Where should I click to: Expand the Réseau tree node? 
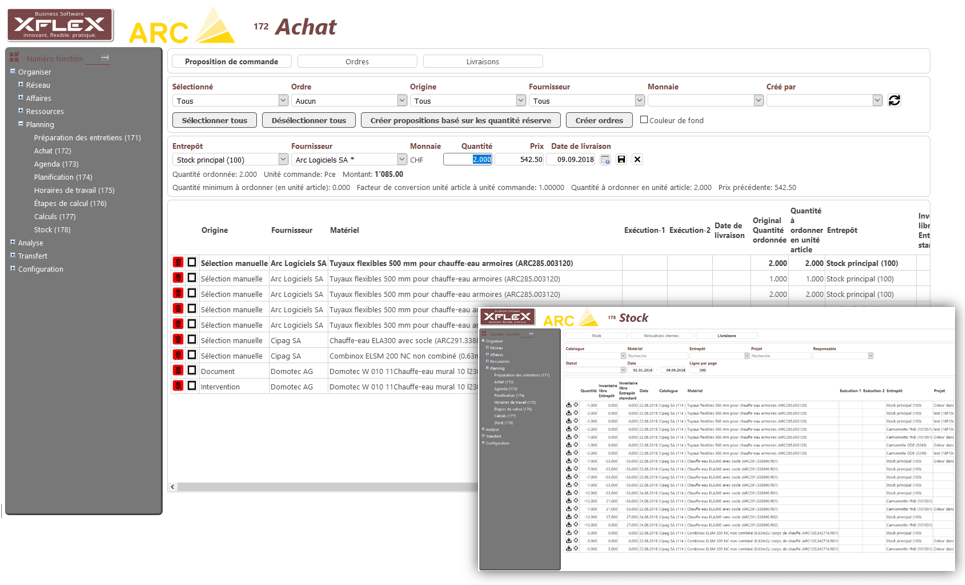click(20, 84)
